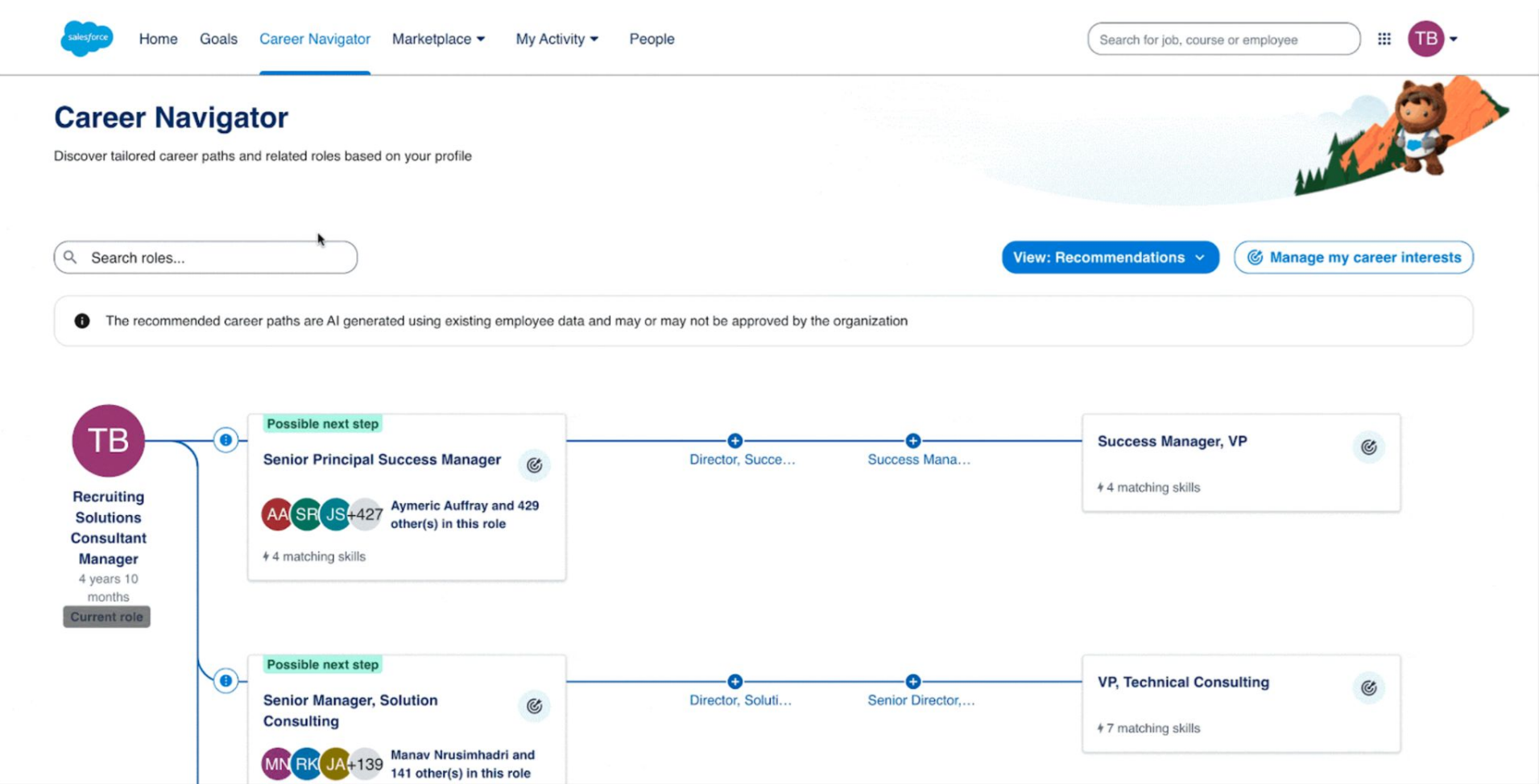This screenshot has height=784, width=1539.
Task: Click info node before Senior Manager, Solution Consulting
Action: click(225, 680)
